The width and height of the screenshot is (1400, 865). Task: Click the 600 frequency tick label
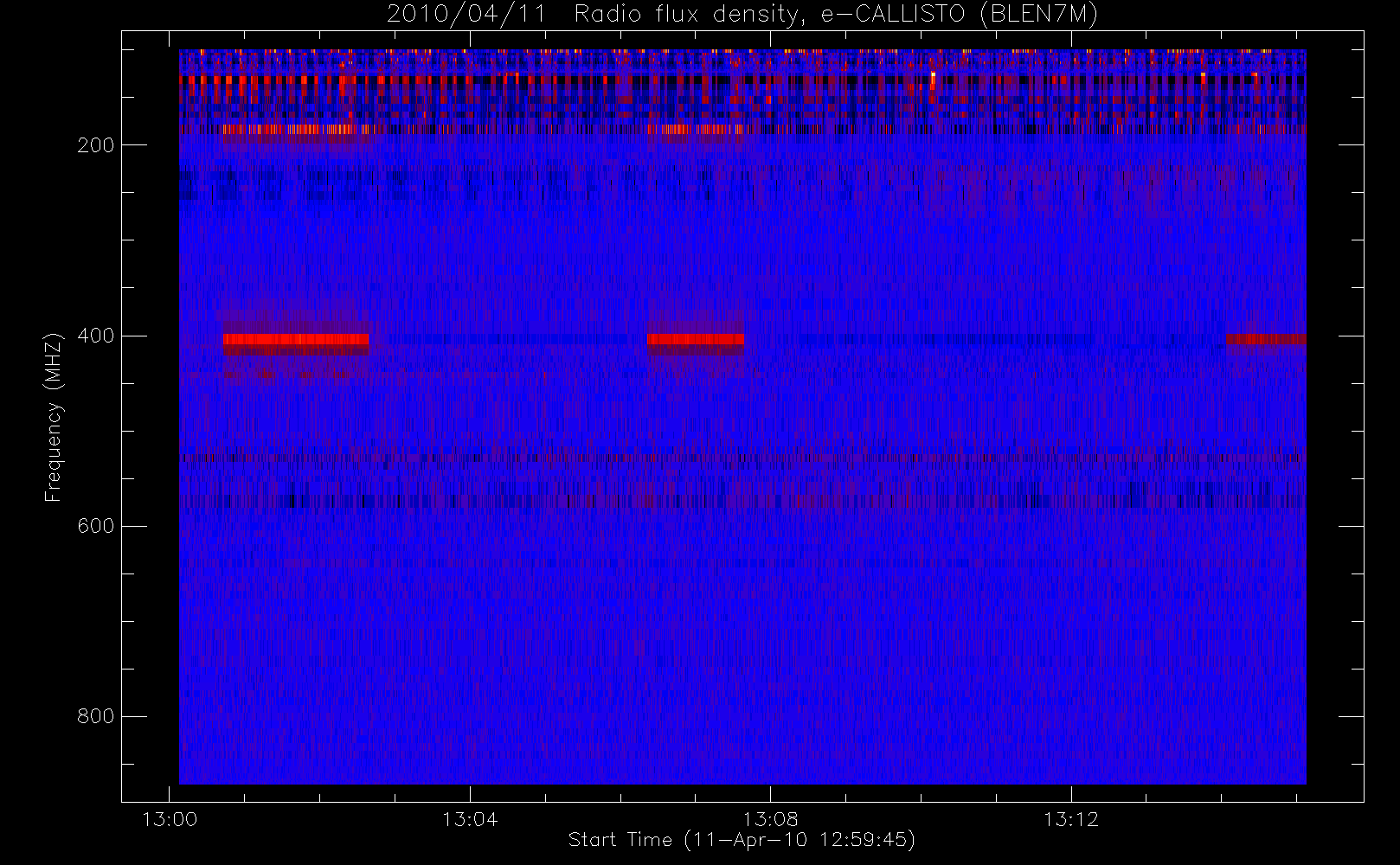[96, 526]
